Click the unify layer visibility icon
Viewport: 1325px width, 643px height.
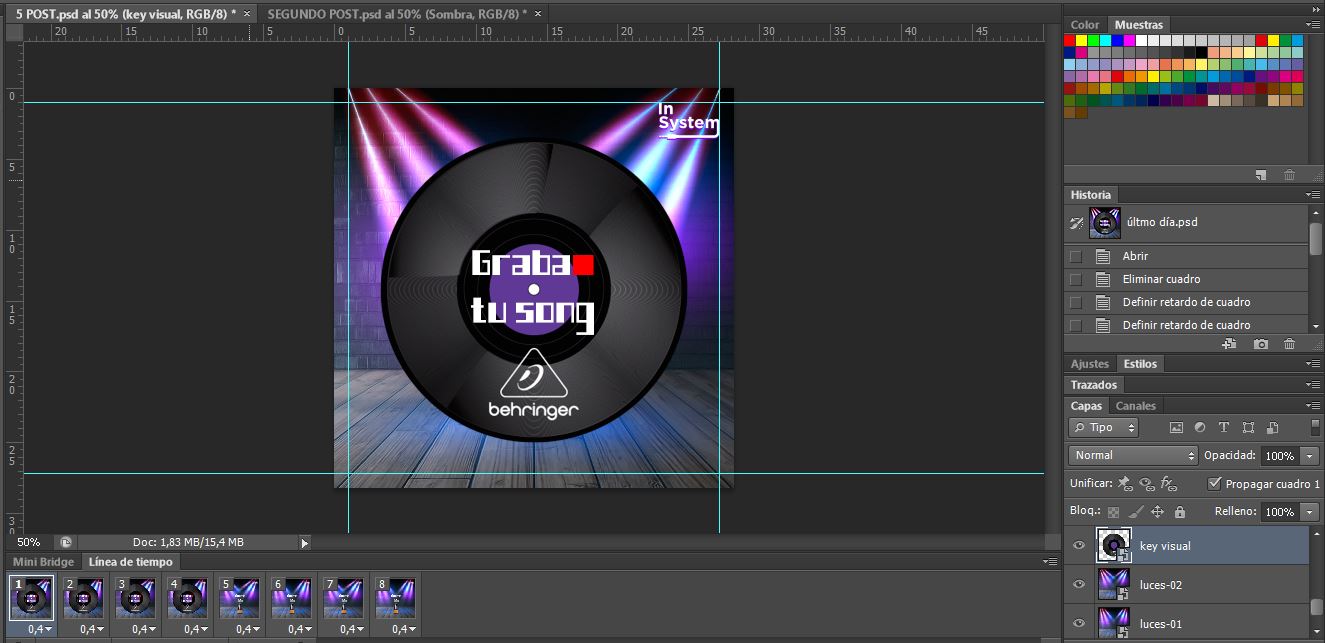coord(1146,484)
